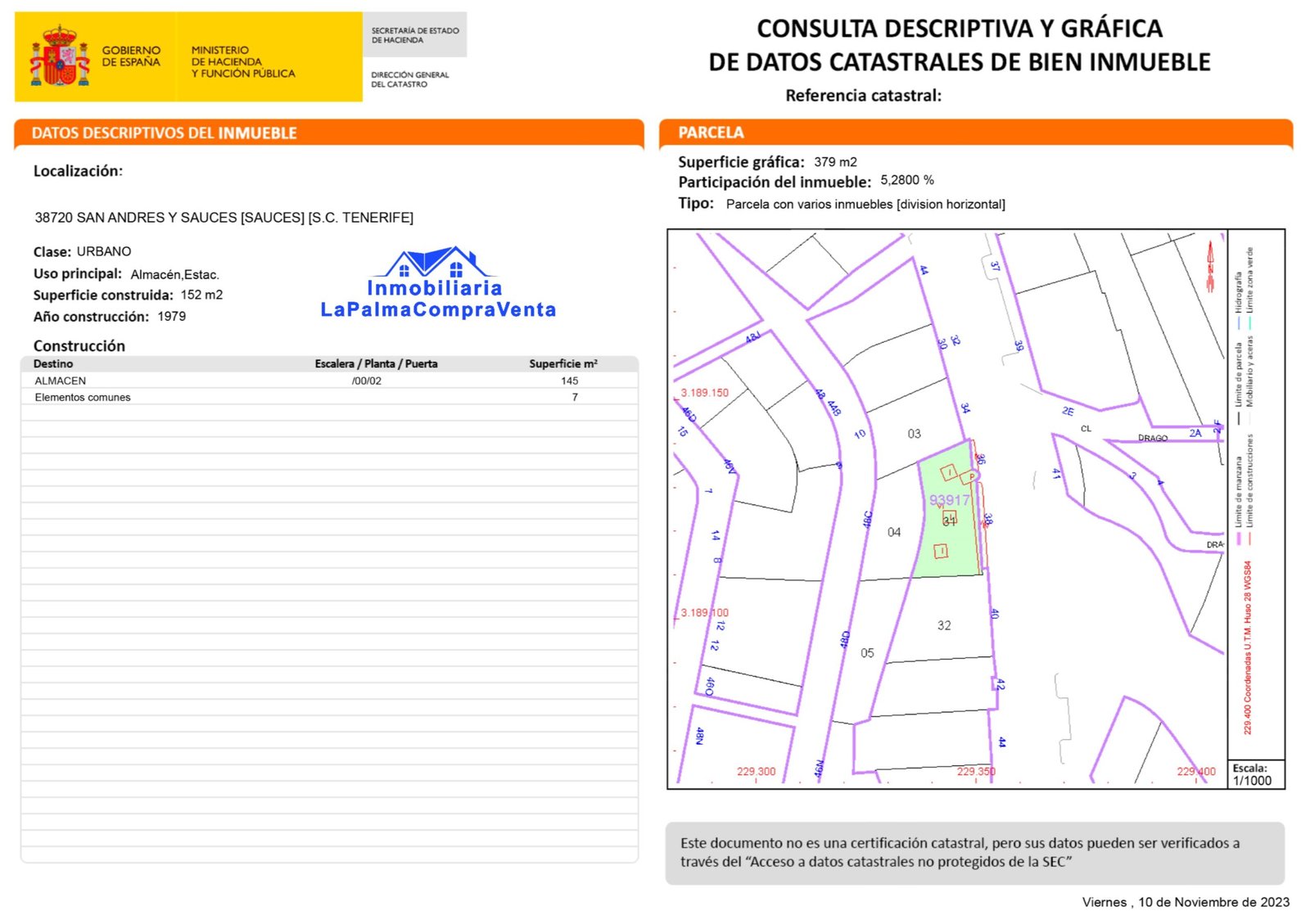Select the 'ALMACEN' table row cell
Image resolution: width=1310 pixels, height=924 pixels.
tap(60, 381)
